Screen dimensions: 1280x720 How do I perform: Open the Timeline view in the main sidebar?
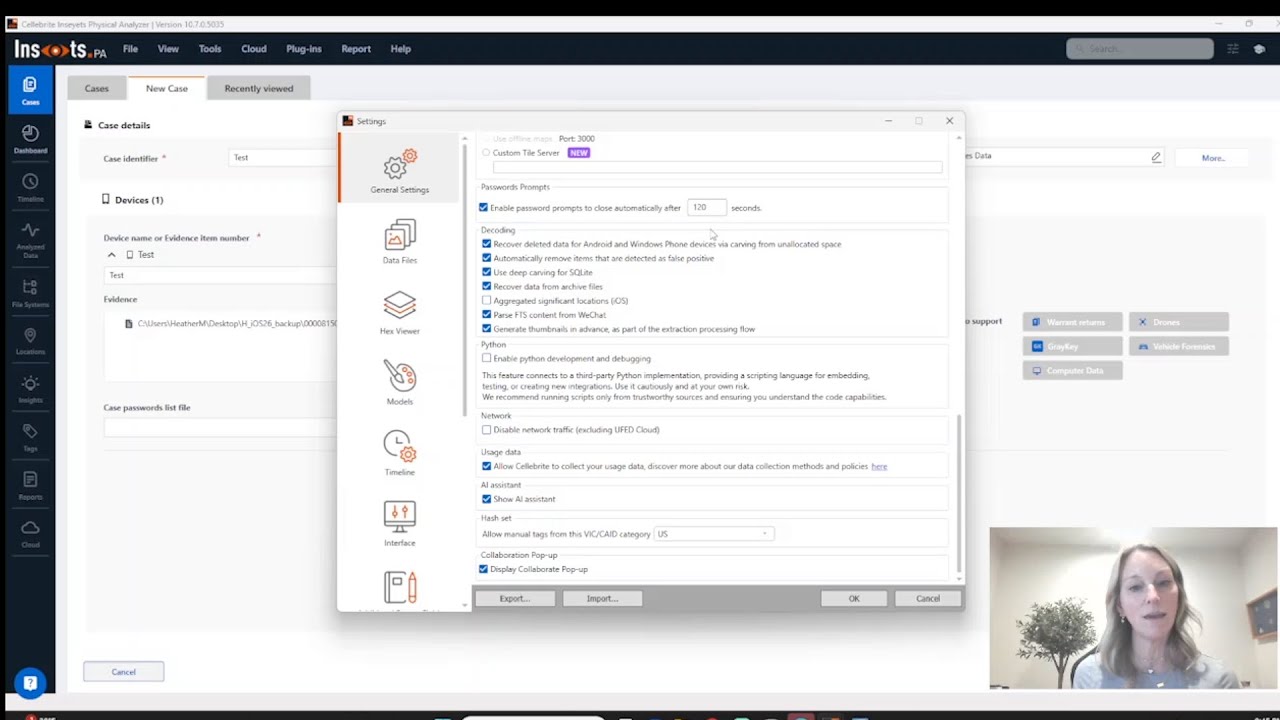click(x=30, y=187)
